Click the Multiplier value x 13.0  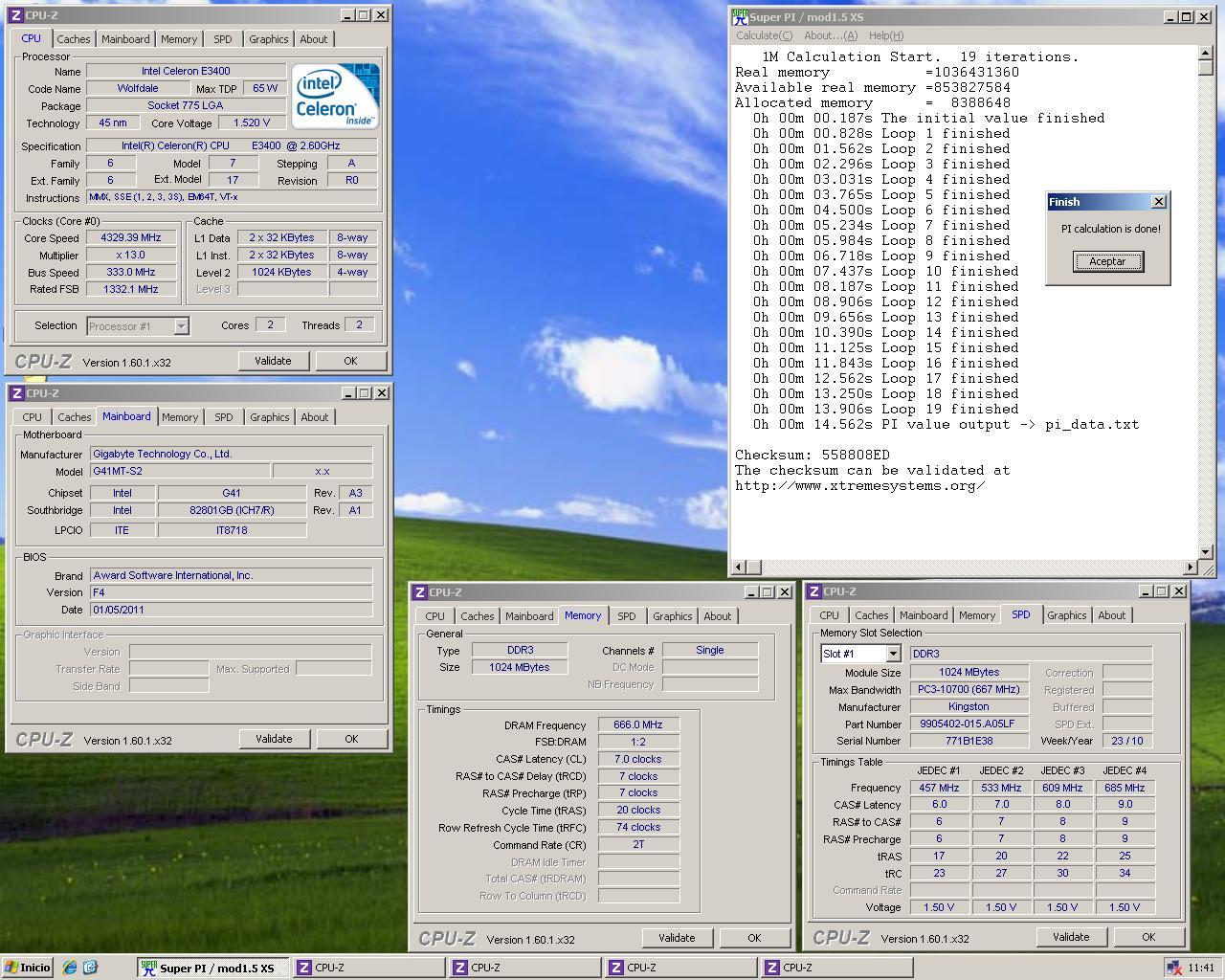(130, 256)
